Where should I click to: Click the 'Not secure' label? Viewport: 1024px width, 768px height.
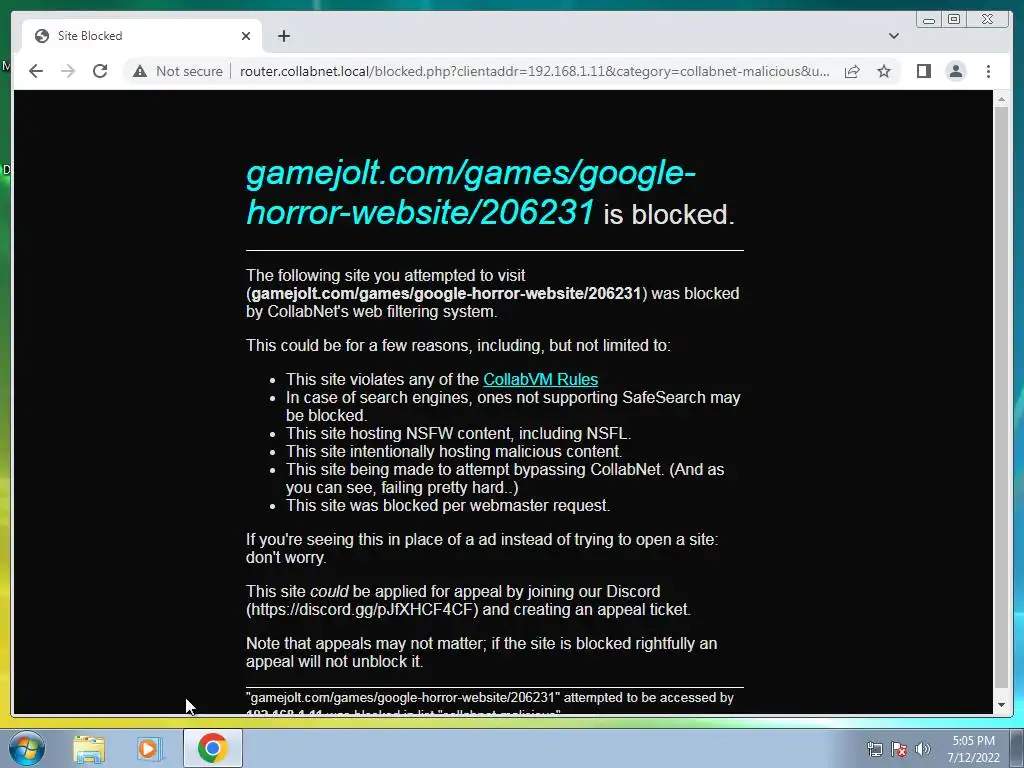[189, 71]
